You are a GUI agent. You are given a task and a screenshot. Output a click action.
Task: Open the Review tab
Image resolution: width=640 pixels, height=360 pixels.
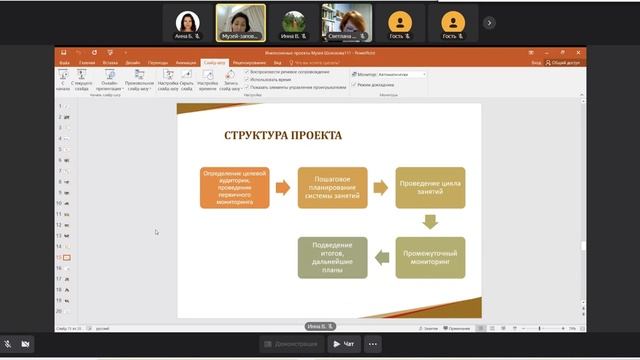coord(249,63)
